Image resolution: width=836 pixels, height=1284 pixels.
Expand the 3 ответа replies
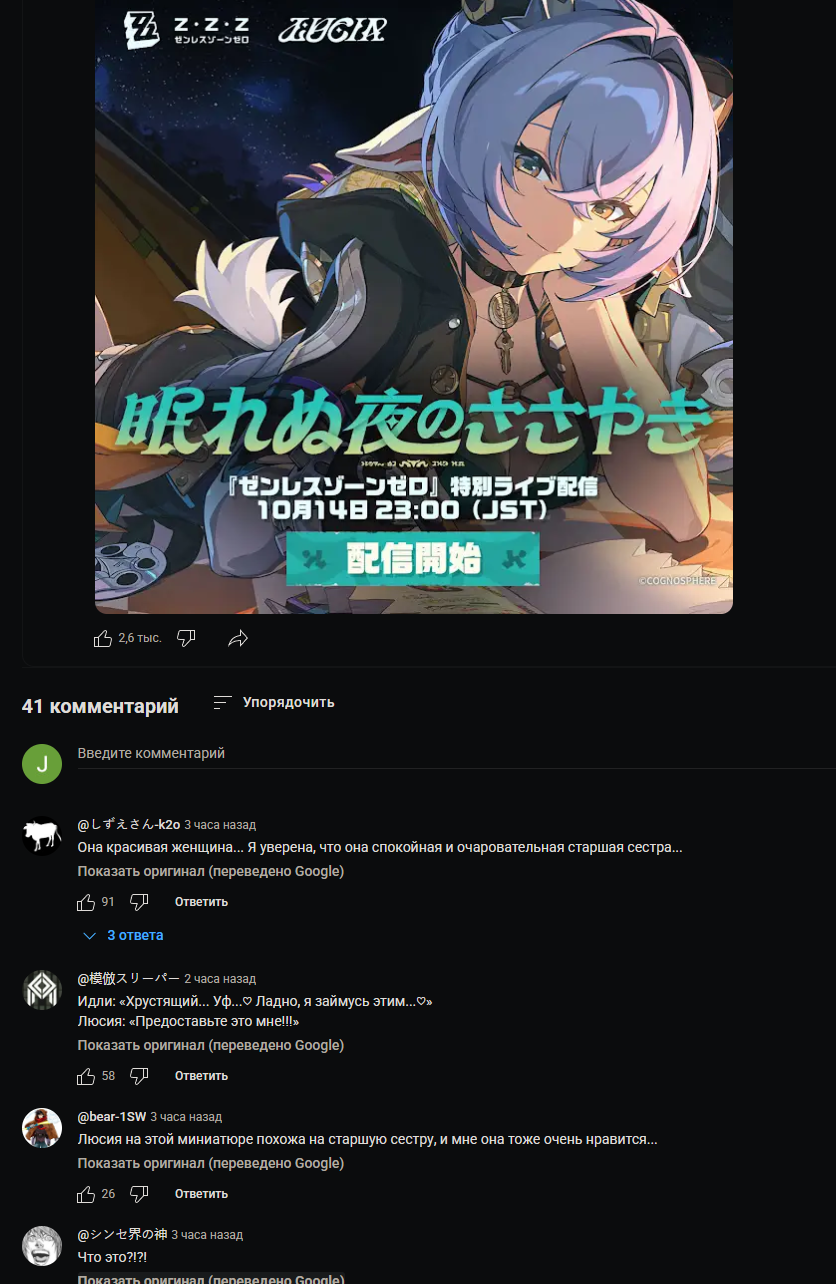(124, 935)
